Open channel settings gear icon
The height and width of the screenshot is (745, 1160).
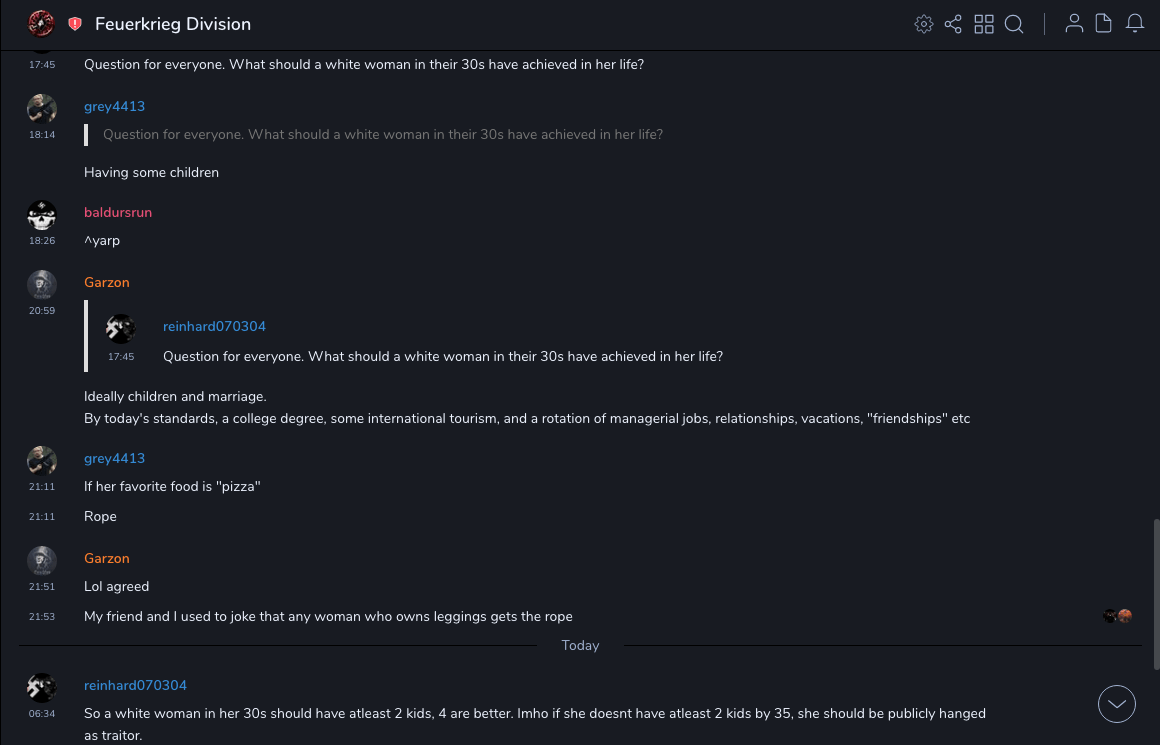pyautogui.click(x=923, y=24)
